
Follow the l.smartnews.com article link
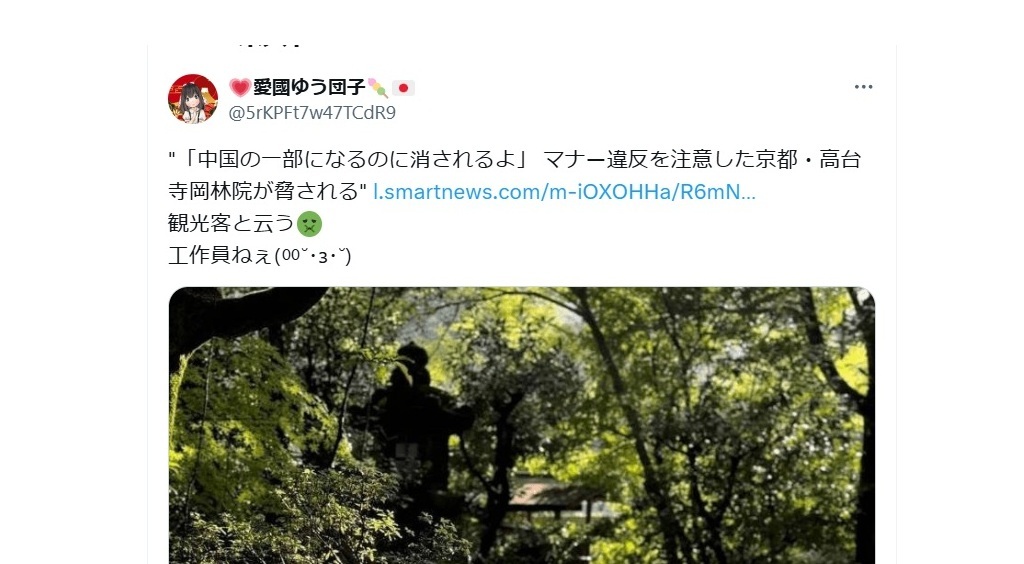564,192
